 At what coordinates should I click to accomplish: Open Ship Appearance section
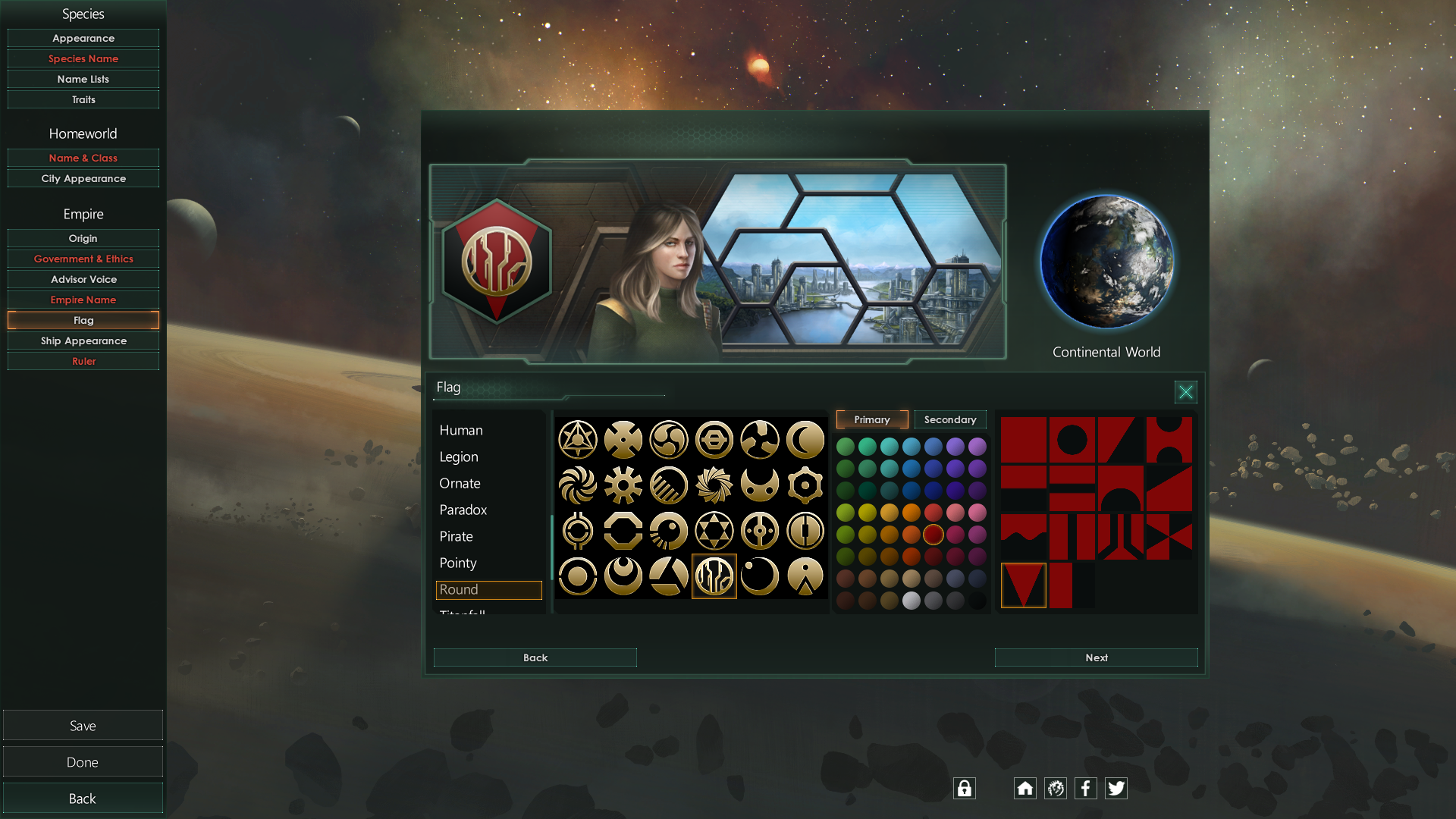coord(83,340)
